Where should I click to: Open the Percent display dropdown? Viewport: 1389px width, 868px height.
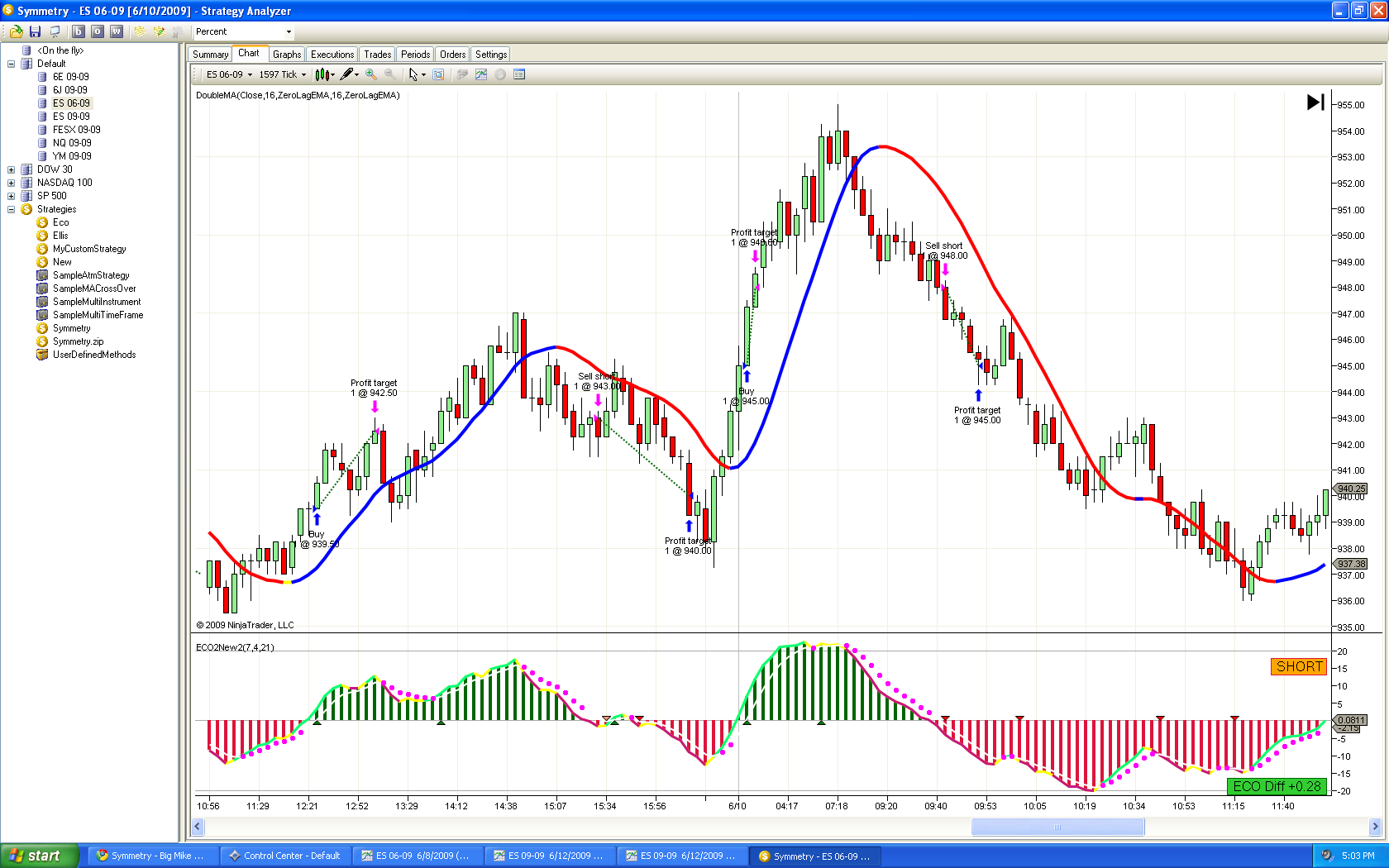(244, 31)
